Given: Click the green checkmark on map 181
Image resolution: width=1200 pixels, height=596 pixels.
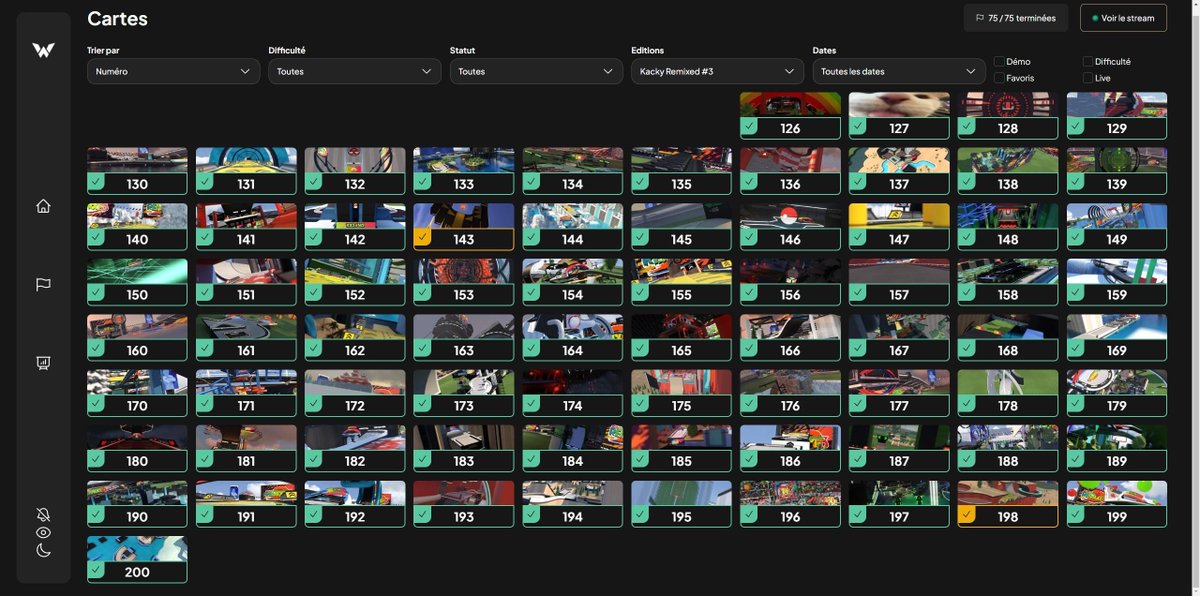Looking at the screenshot, I should click(x=205, y=460).
